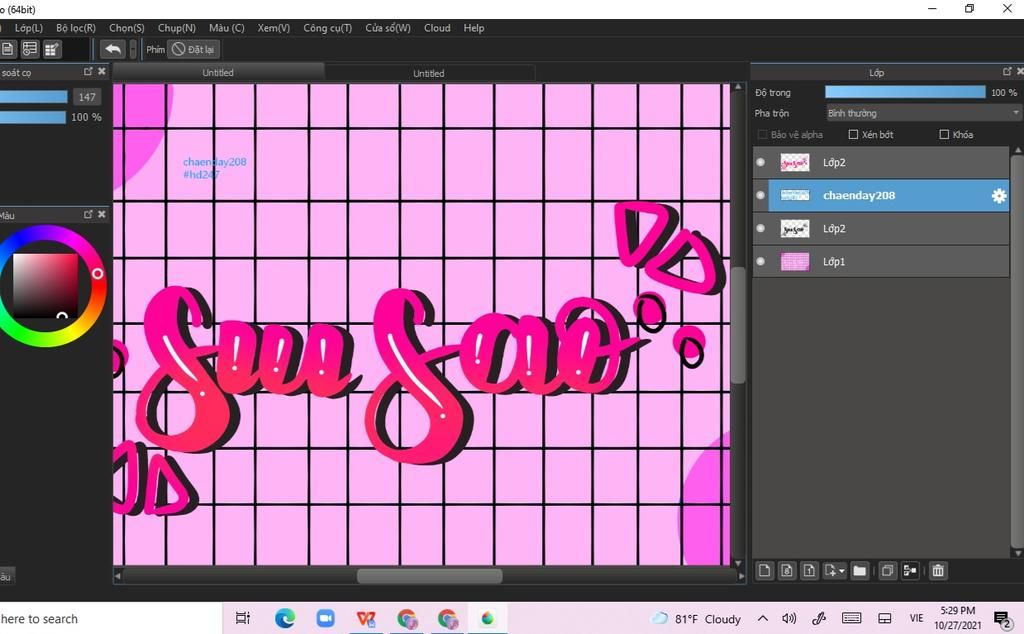Open the Cloud menu
Image resolution: width=1024 pixels, height=634 pixels.
[x=437, y=28]
